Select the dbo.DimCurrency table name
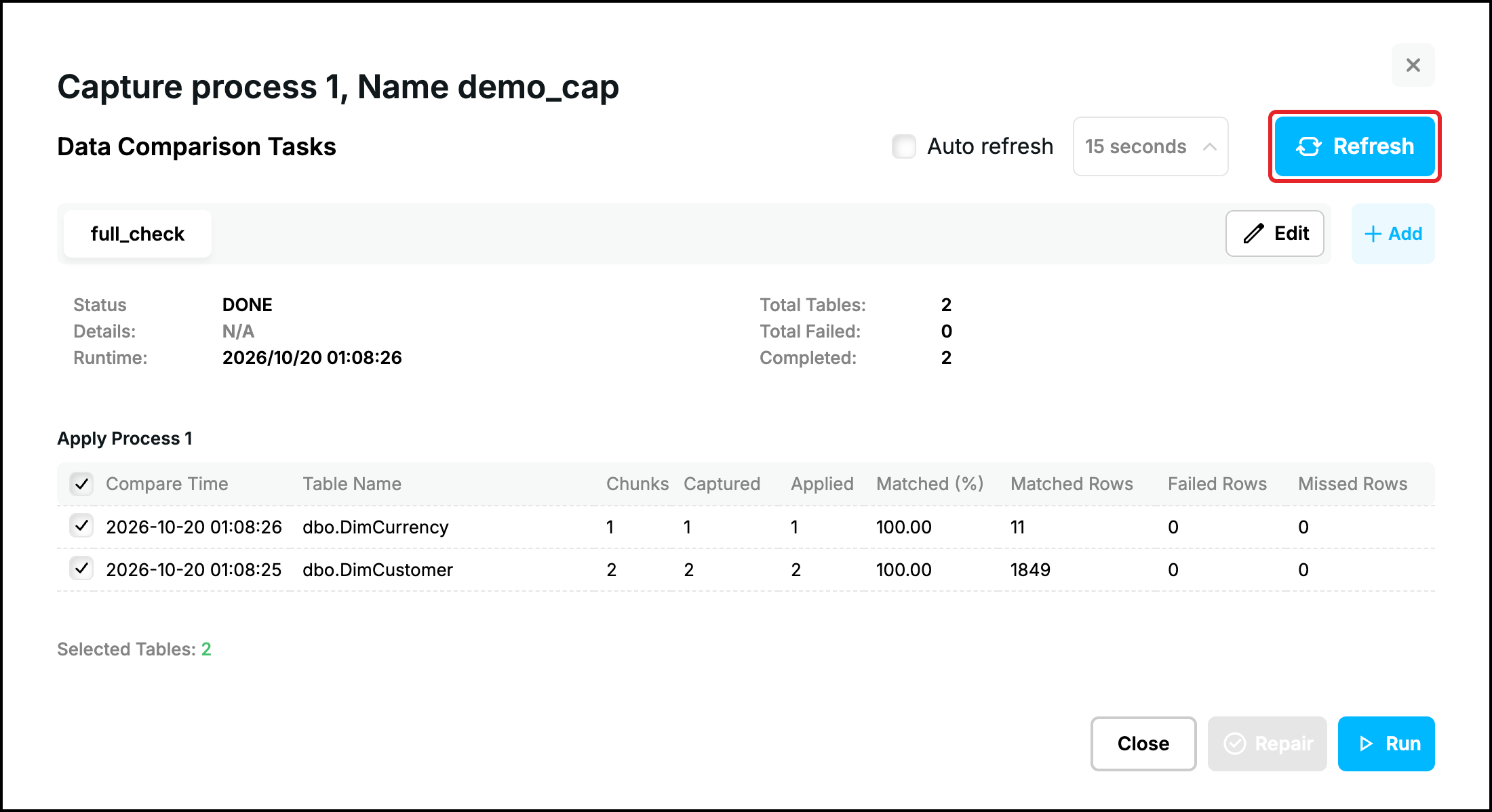 click(x=376, y=527)
